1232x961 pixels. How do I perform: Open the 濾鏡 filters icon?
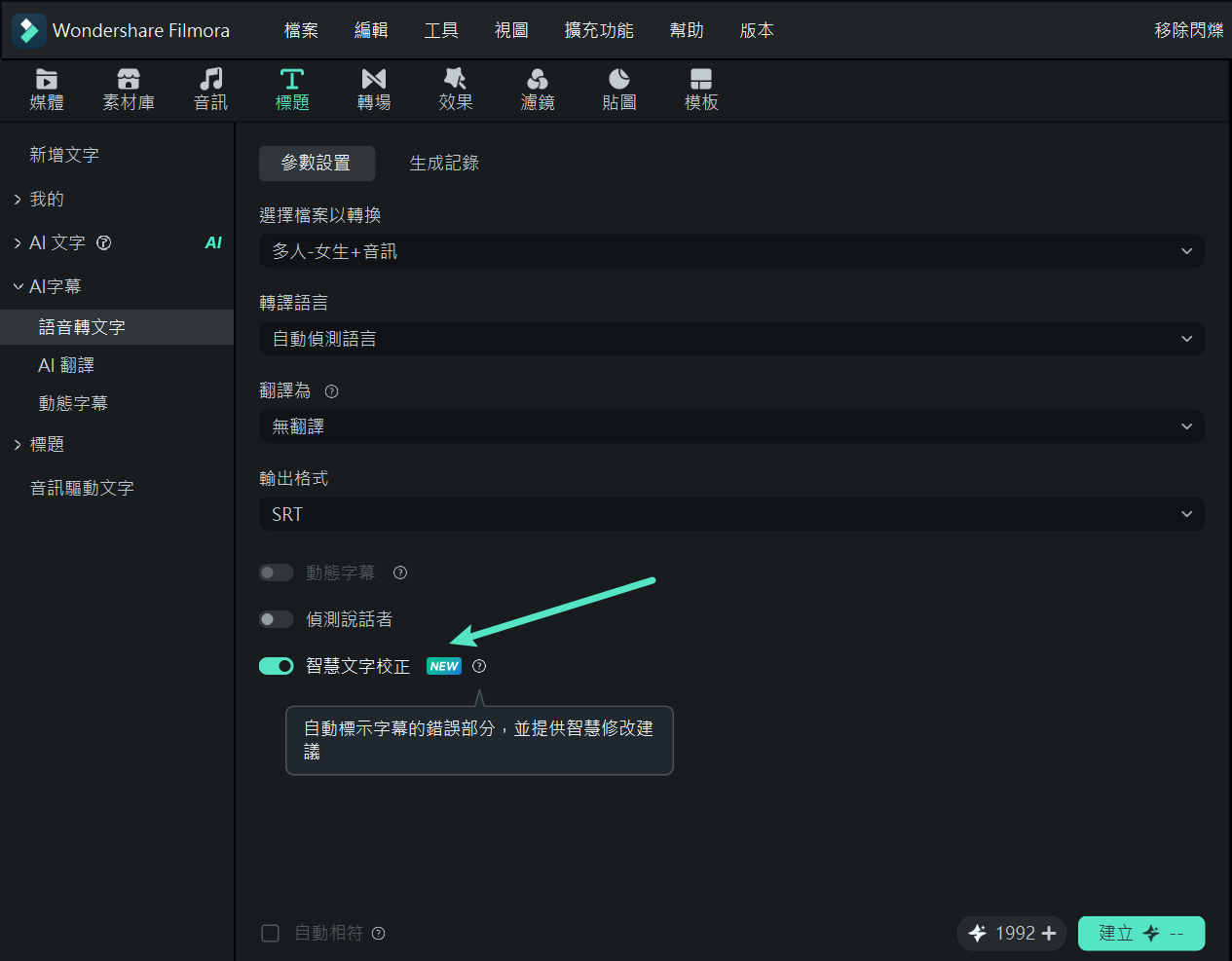[538, 79]
